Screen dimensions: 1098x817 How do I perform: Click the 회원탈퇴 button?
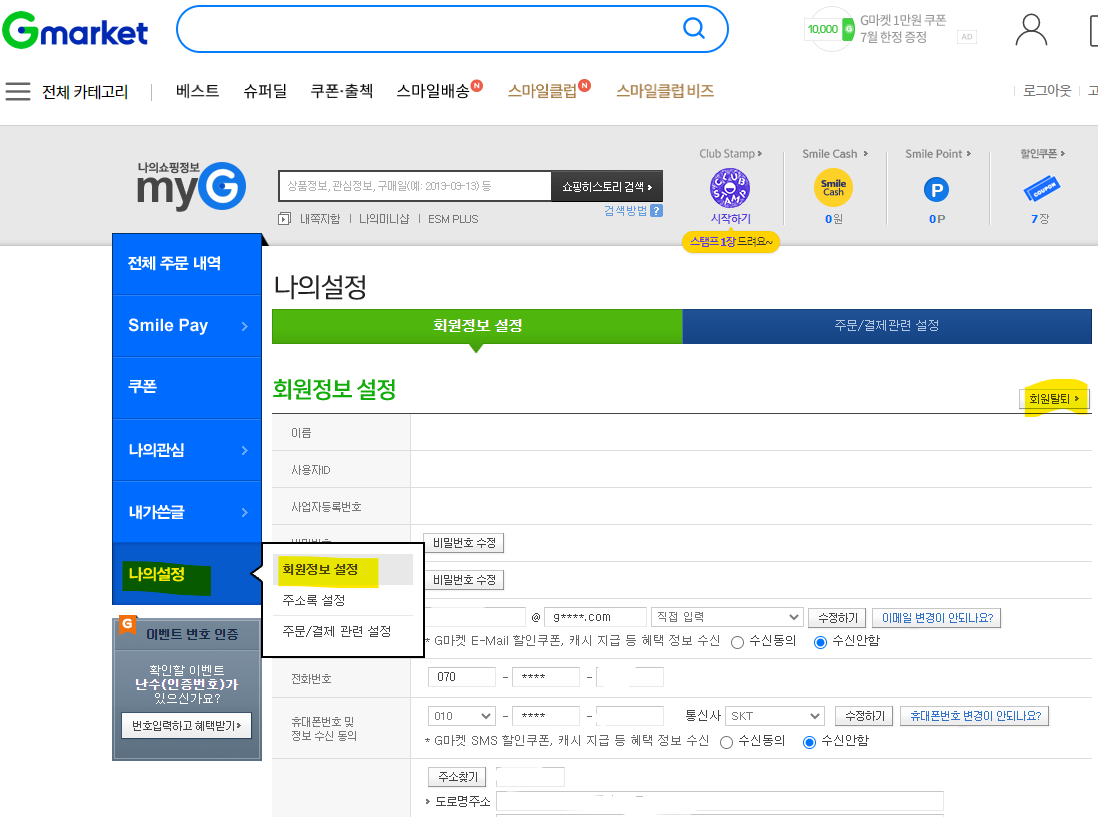click(x=1054, y=399)
